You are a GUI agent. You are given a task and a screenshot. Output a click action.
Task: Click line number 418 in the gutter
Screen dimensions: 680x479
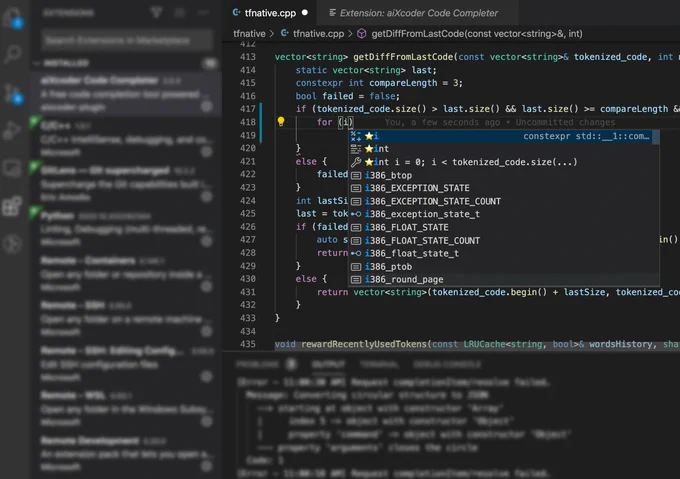248,122
